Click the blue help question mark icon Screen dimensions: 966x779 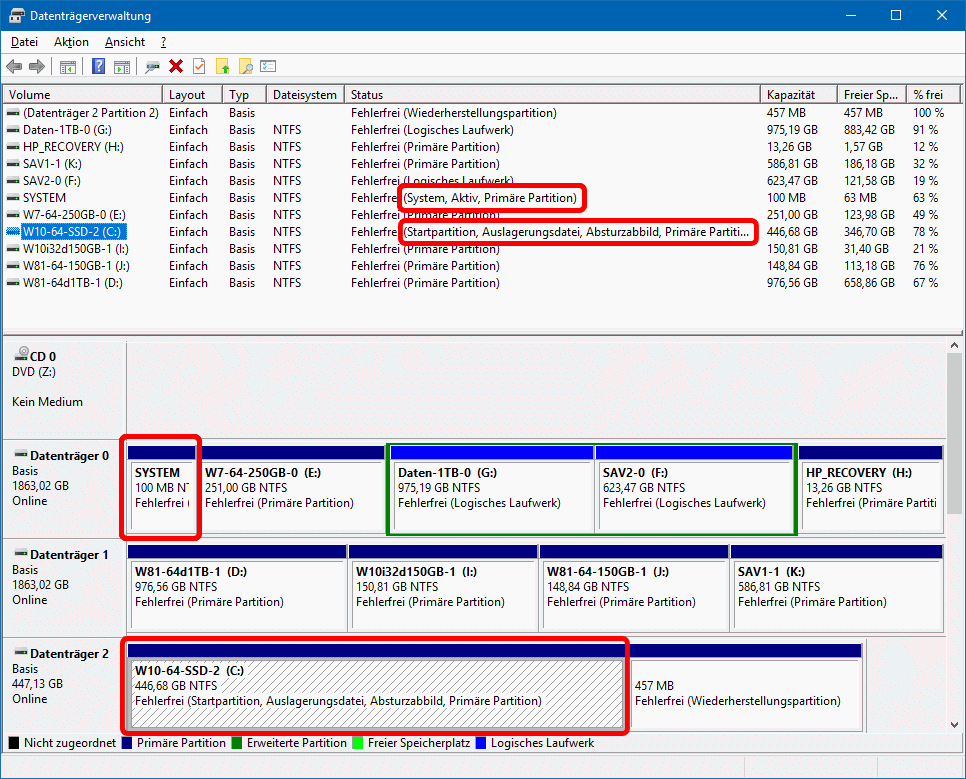[99, 67]
